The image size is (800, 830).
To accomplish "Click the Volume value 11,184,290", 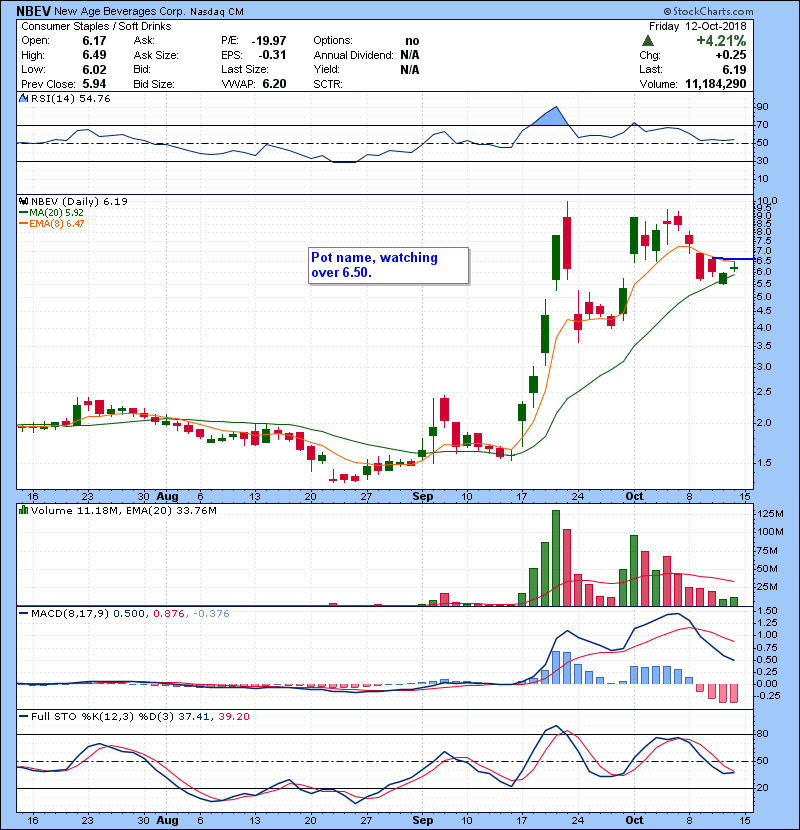I will (x=716, y=84).
